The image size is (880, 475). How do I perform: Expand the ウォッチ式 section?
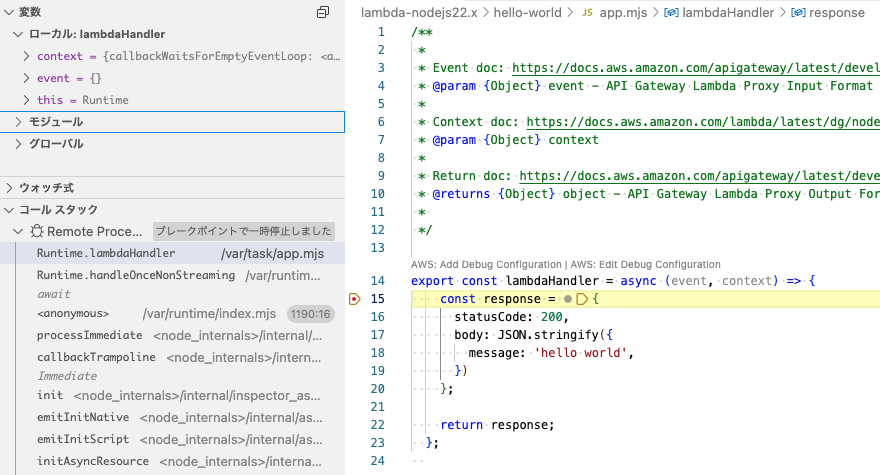pos(9,188)
